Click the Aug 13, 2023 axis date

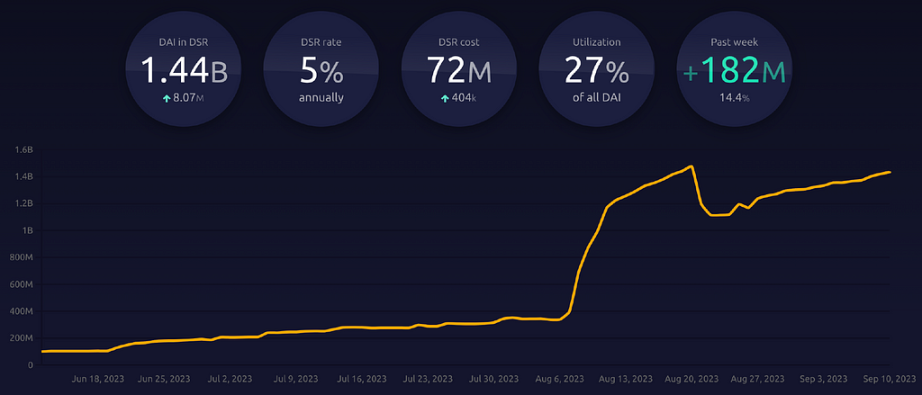[x=627, y=379]
